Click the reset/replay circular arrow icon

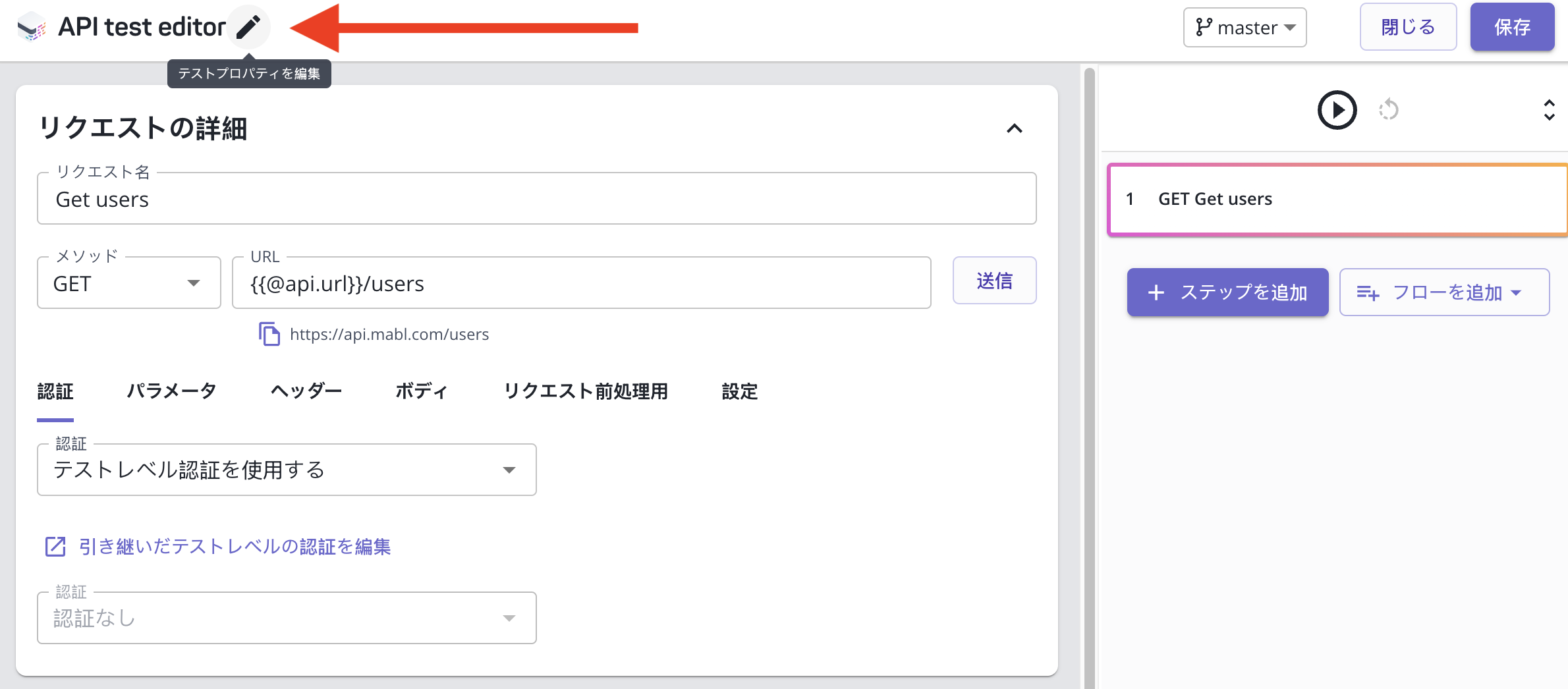[x=1389, y=109]
